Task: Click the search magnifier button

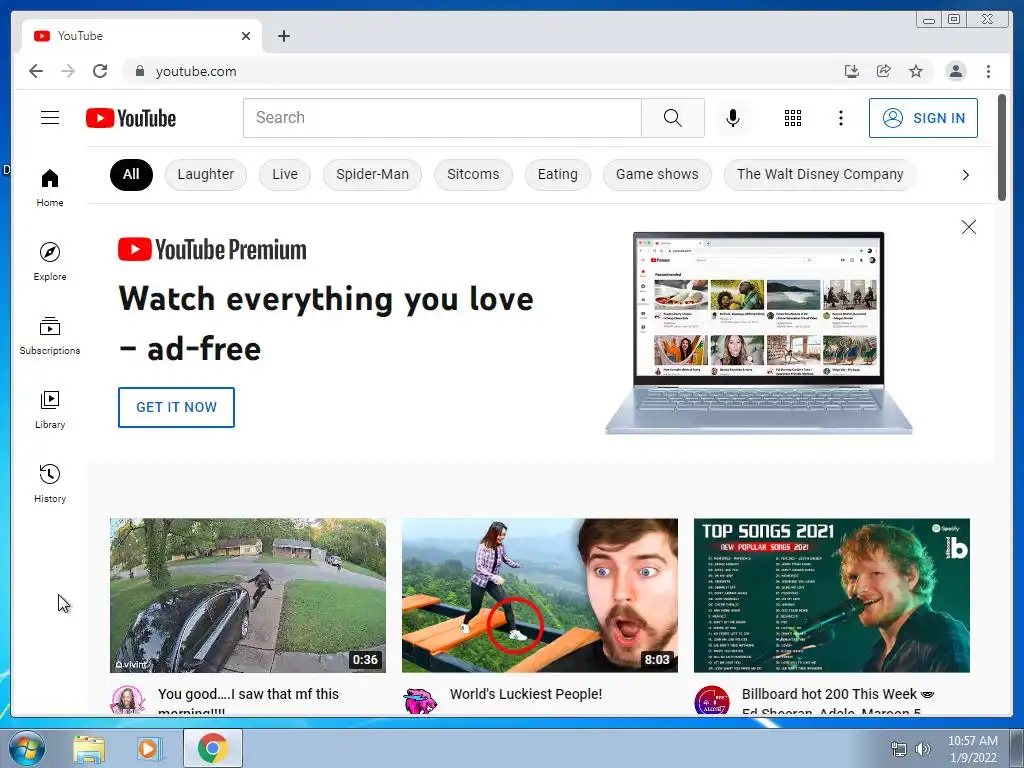Action: pos(673,118)
